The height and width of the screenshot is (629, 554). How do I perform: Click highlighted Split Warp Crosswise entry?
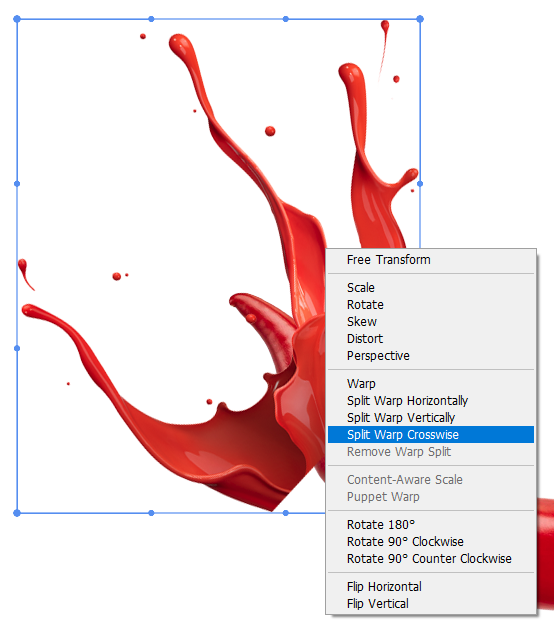[431, 435]
